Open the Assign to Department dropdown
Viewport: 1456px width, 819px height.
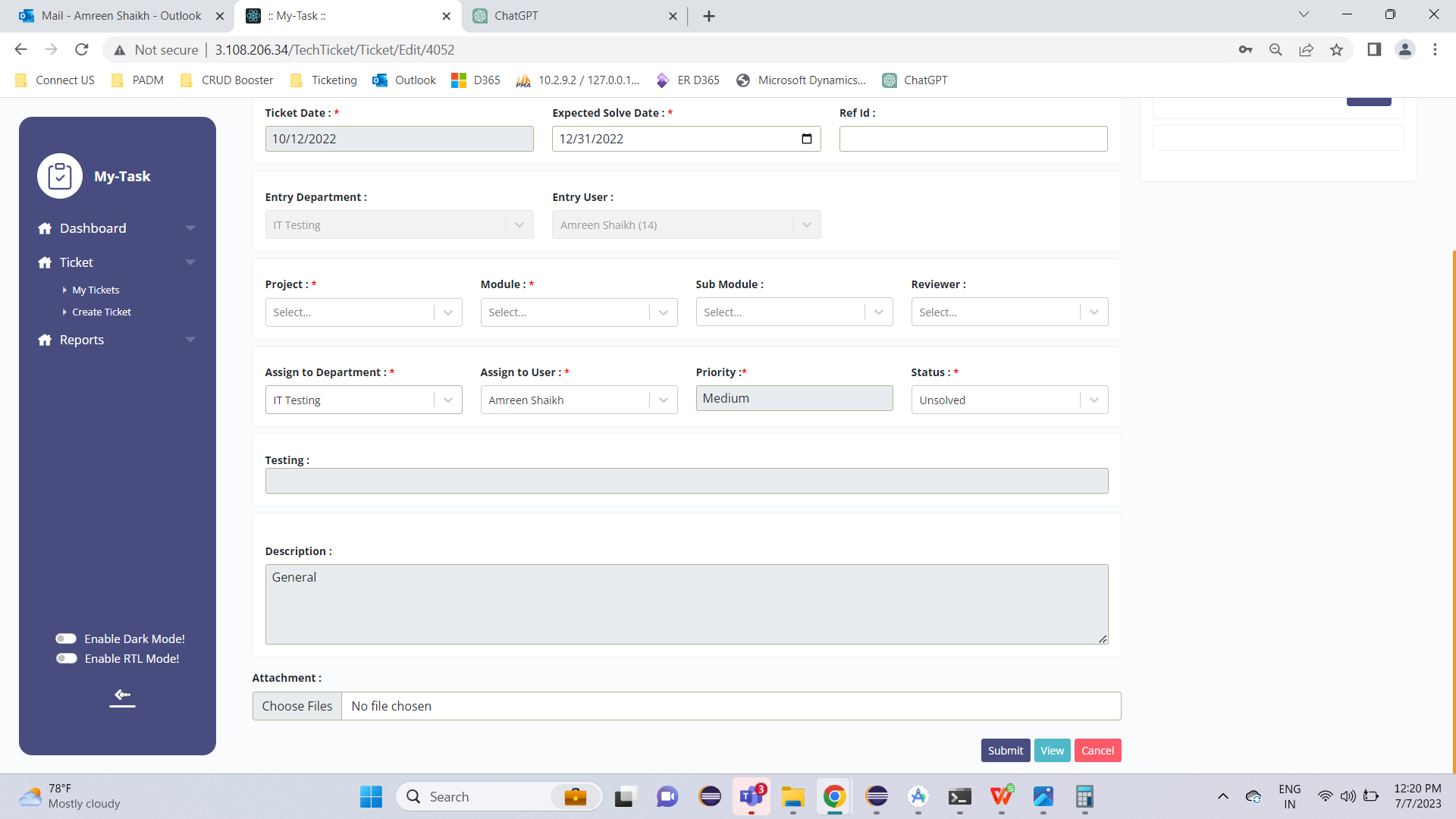tap(363, 400)
